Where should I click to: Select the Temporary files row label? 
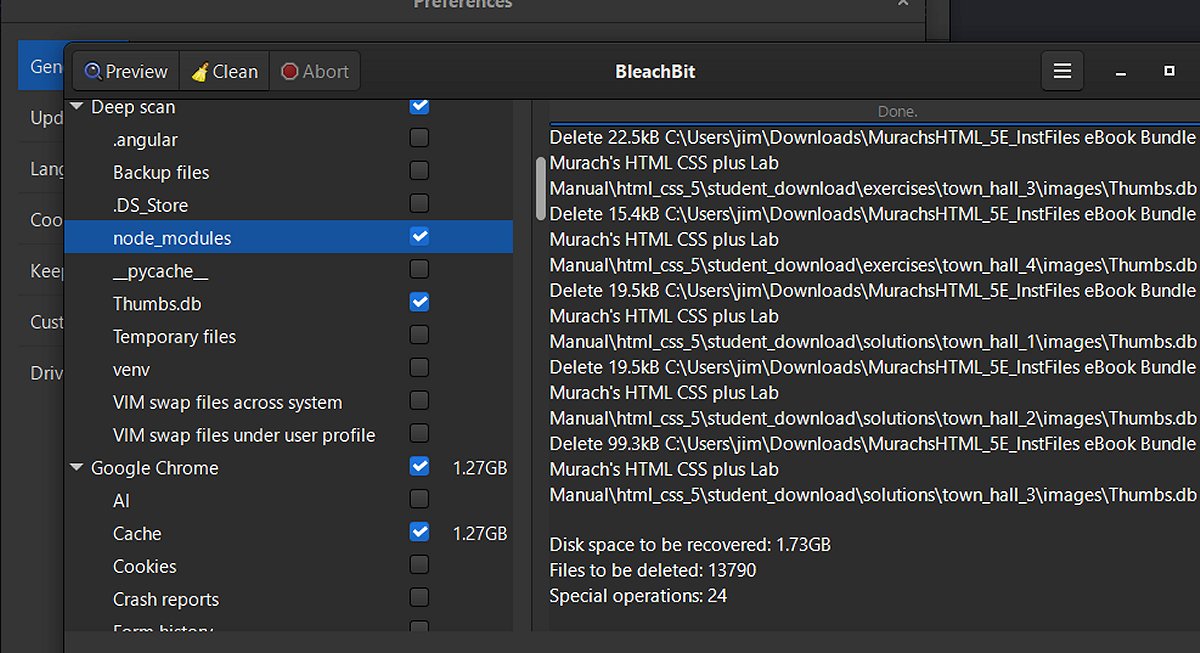click(x=174, y=337)
